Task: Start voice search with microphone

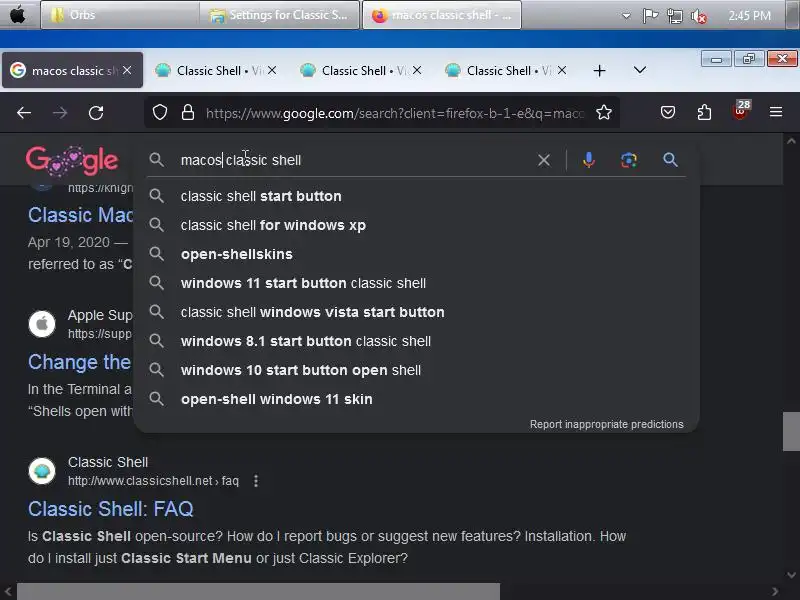Action: pyautogui.click(x=588, y=160)
